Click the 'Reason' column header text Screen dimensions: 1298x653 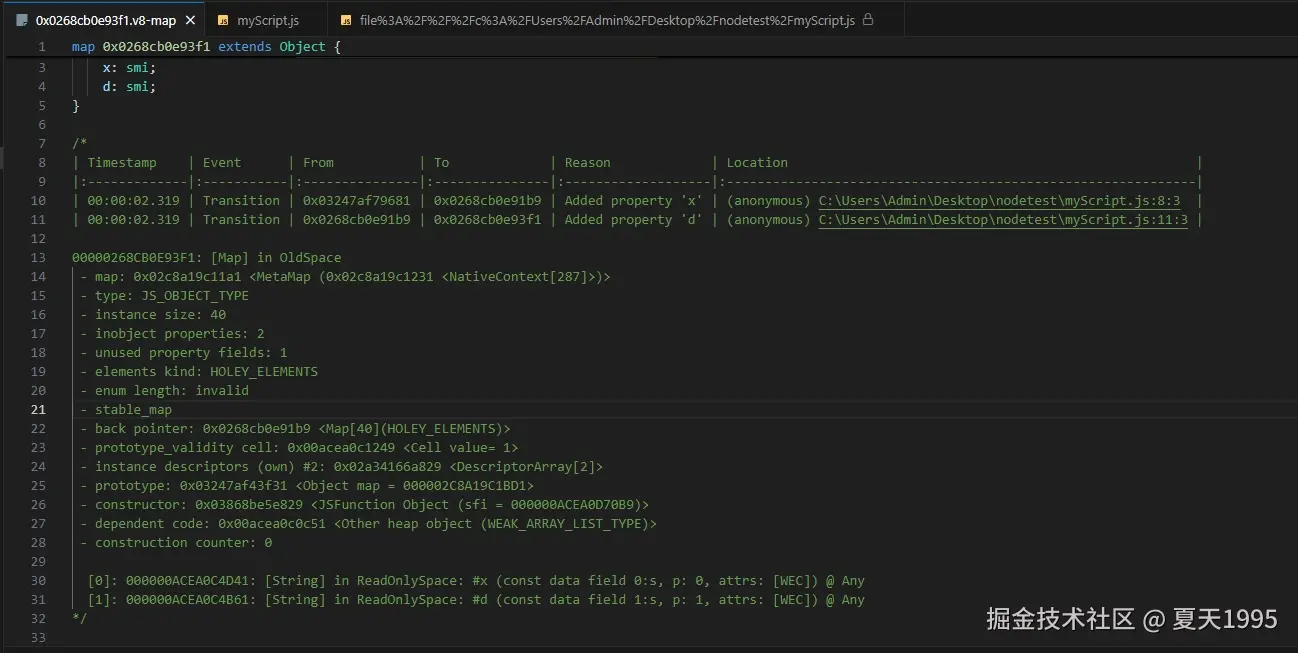587,163
